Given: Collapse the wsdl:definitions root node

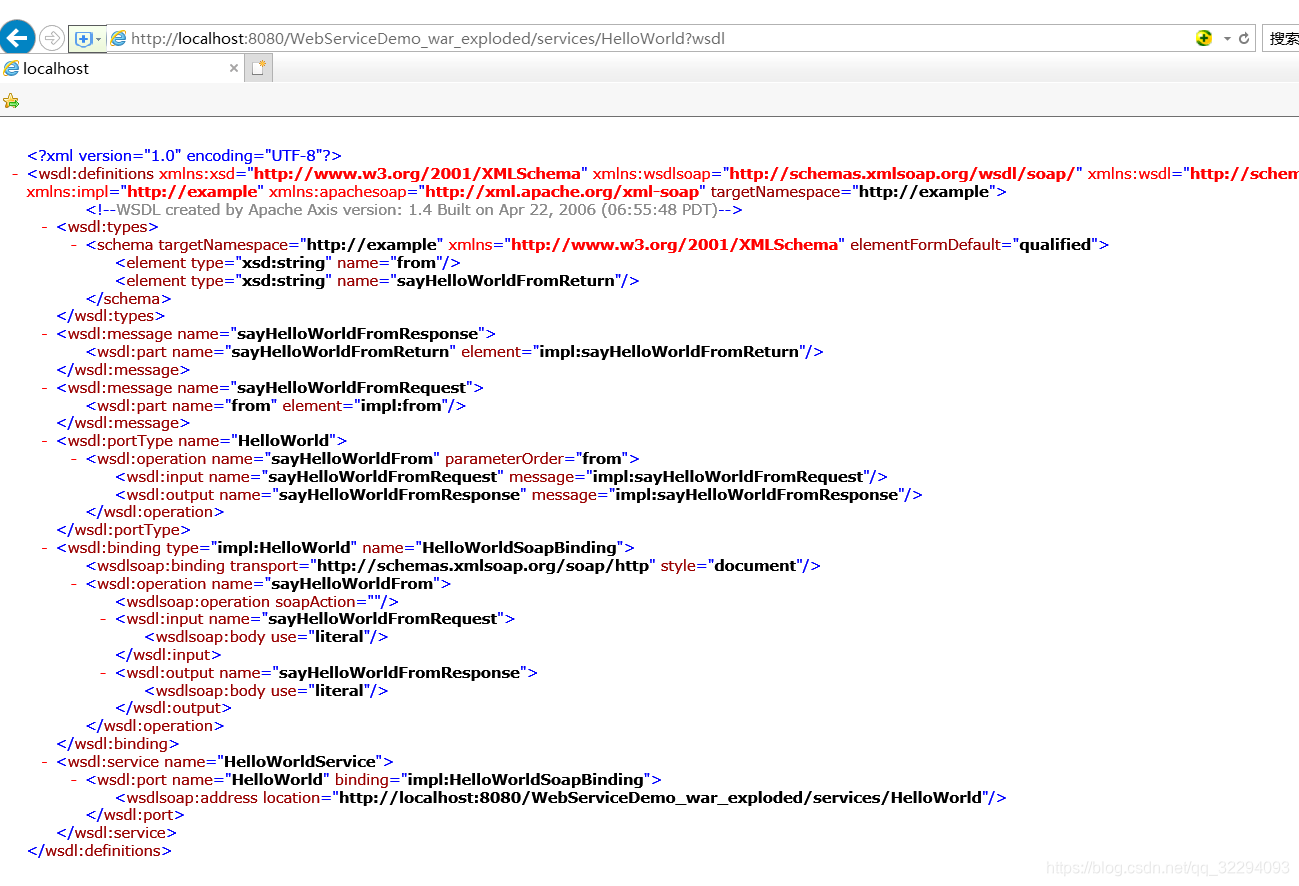Looking at the screenshot, I should pos(16,174).
